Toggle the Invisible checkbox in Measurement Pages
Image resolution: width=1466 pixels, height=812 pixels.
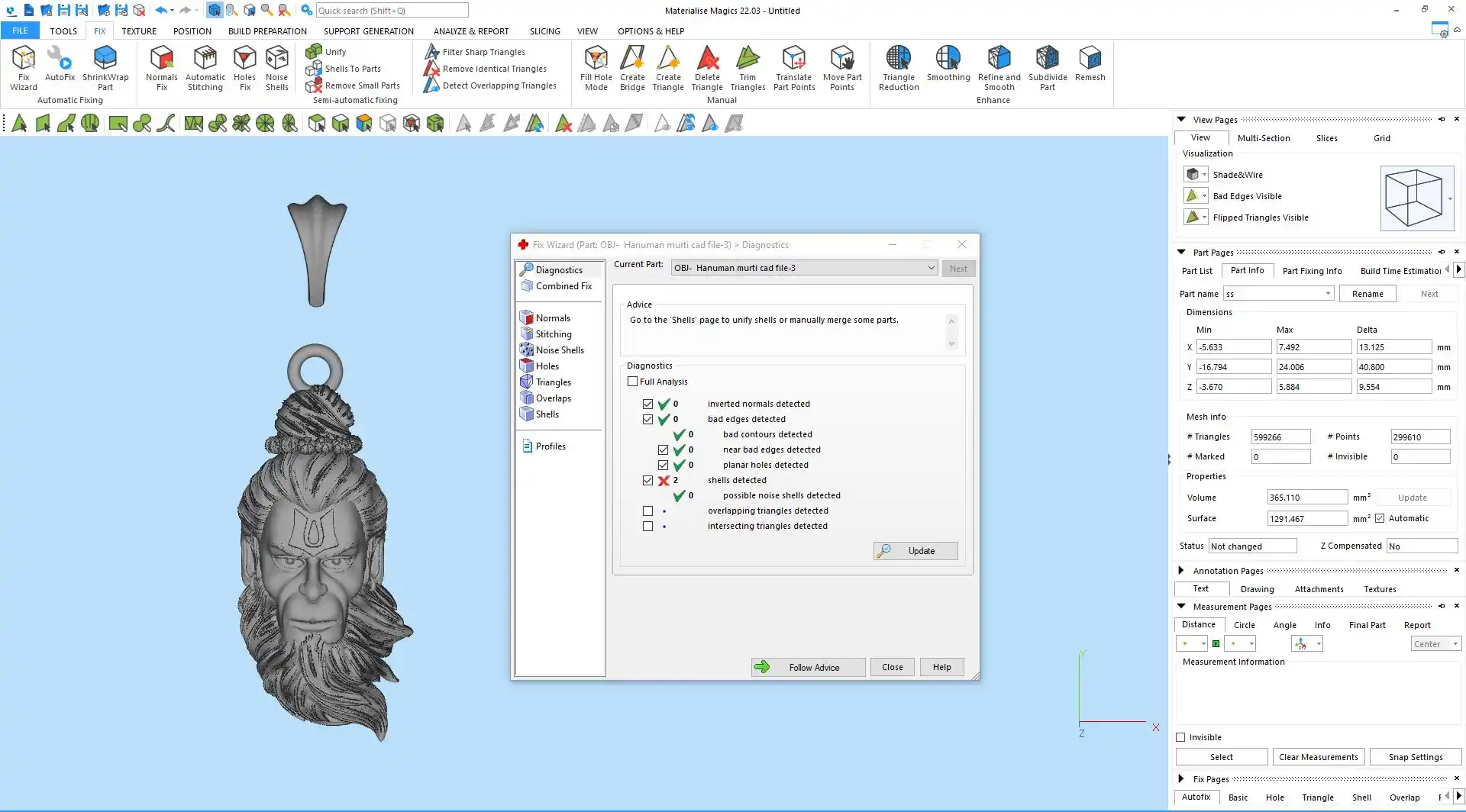click(x=1180, y=737)
